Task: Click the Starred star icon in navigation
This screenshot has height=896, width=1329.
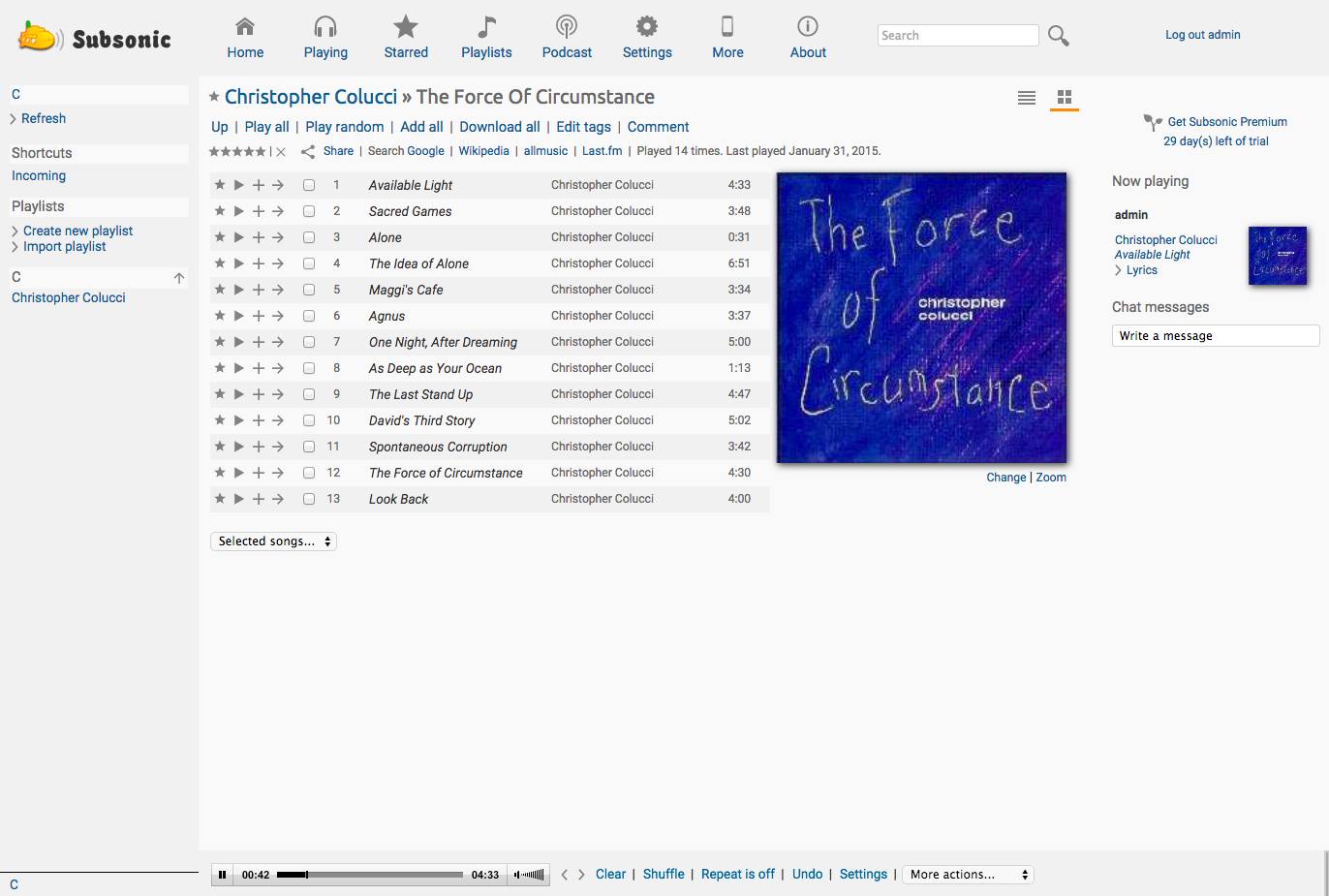Action: coord(405,27)
